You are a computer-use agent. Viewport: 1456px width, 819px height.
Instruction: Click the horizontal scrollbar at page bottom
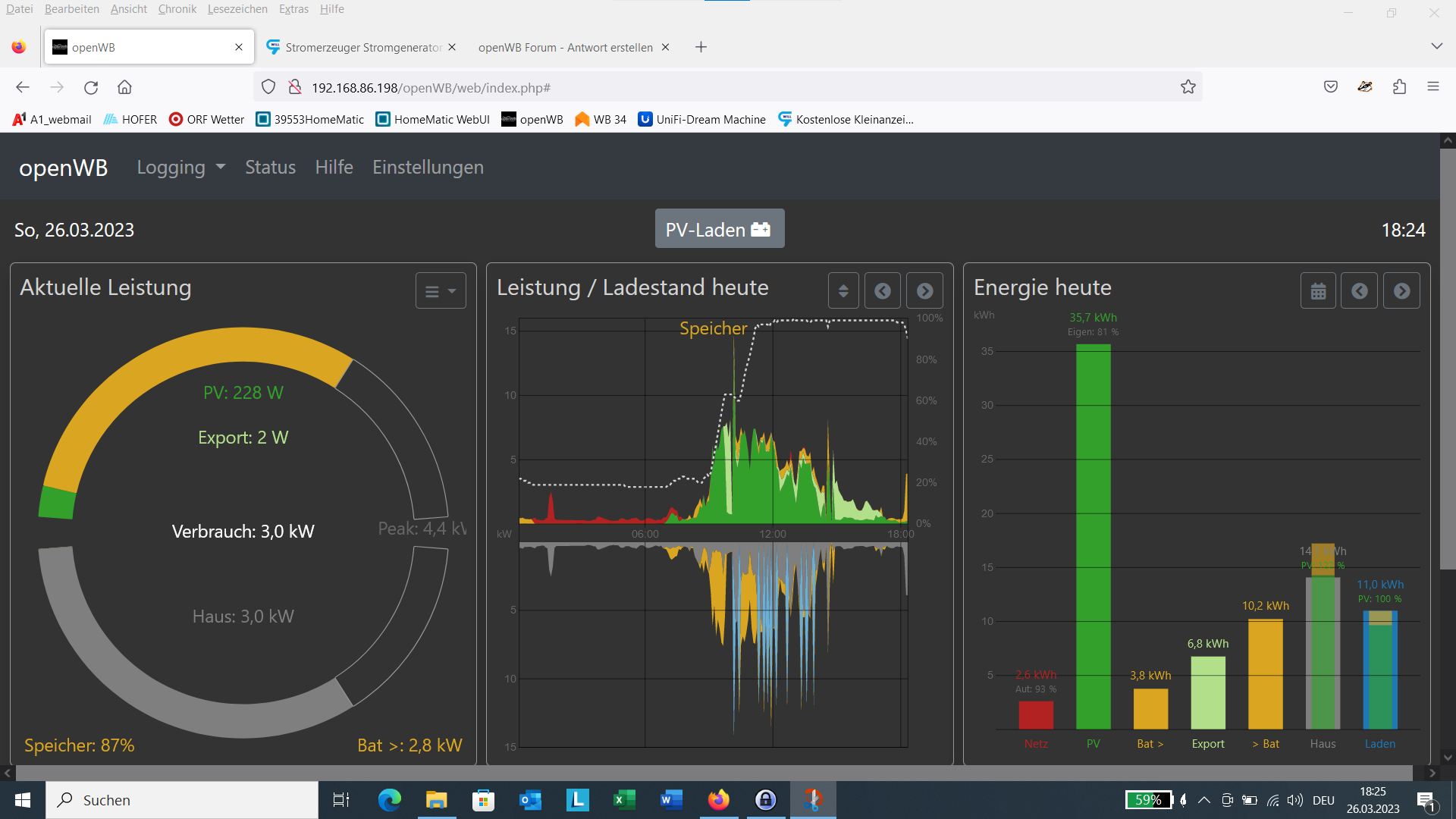pyautogui.click(x=713, y=773)
